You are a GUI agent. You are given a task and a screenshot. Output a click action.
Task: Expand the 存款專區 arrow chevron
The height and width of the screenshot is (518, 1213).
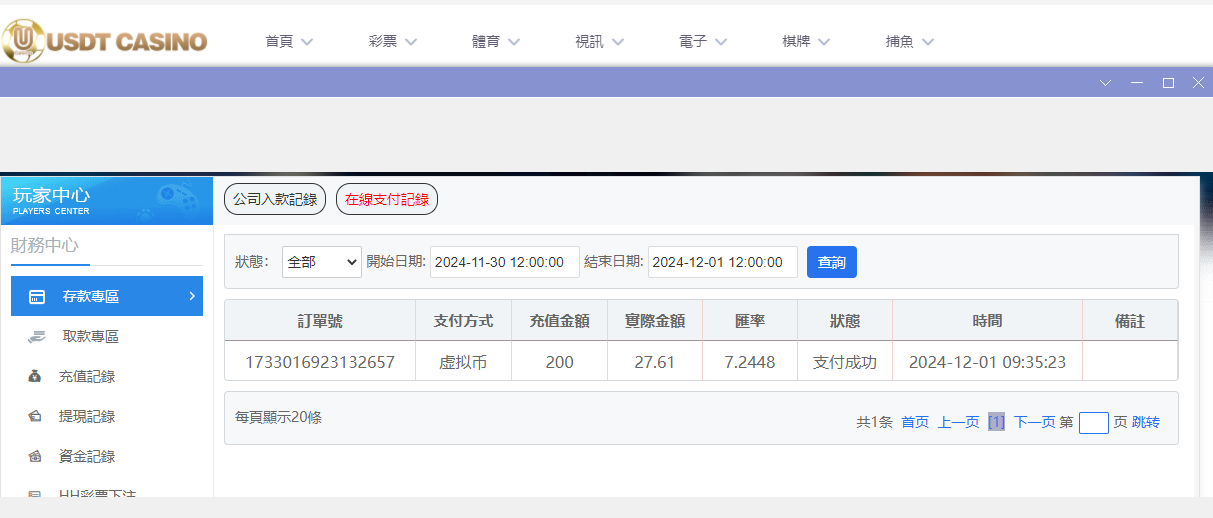click(x=191, y=296)
